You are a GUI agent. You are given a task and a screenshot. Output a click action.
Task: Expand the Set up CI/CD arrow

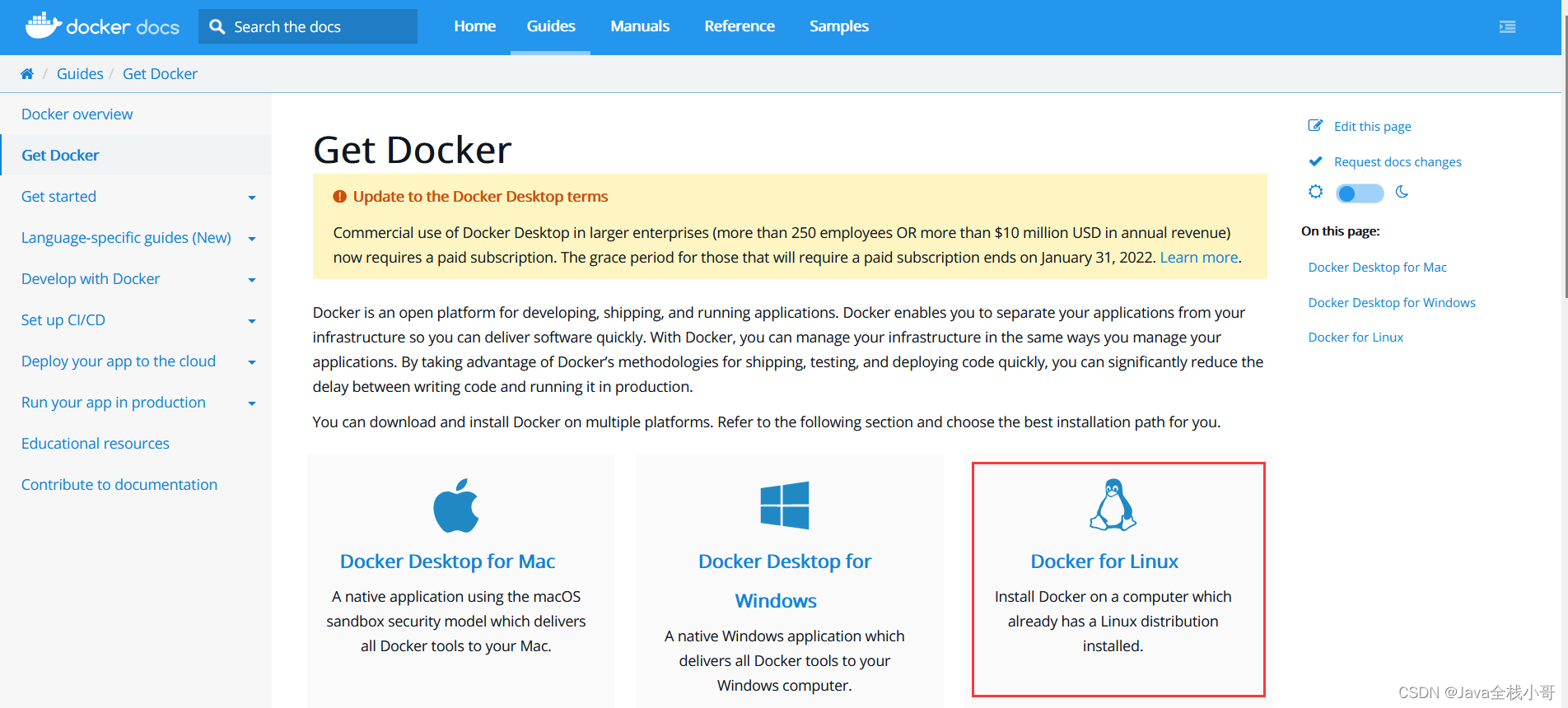(252, 321)
